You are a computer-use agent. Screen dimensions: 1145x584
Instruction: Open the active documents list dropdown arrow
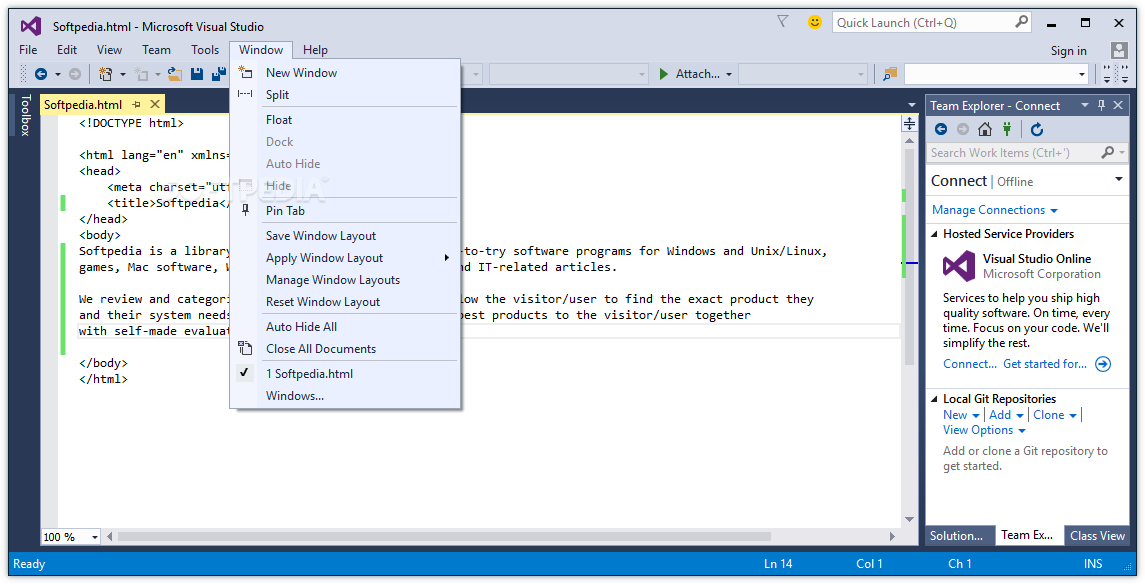click(911, 105)
